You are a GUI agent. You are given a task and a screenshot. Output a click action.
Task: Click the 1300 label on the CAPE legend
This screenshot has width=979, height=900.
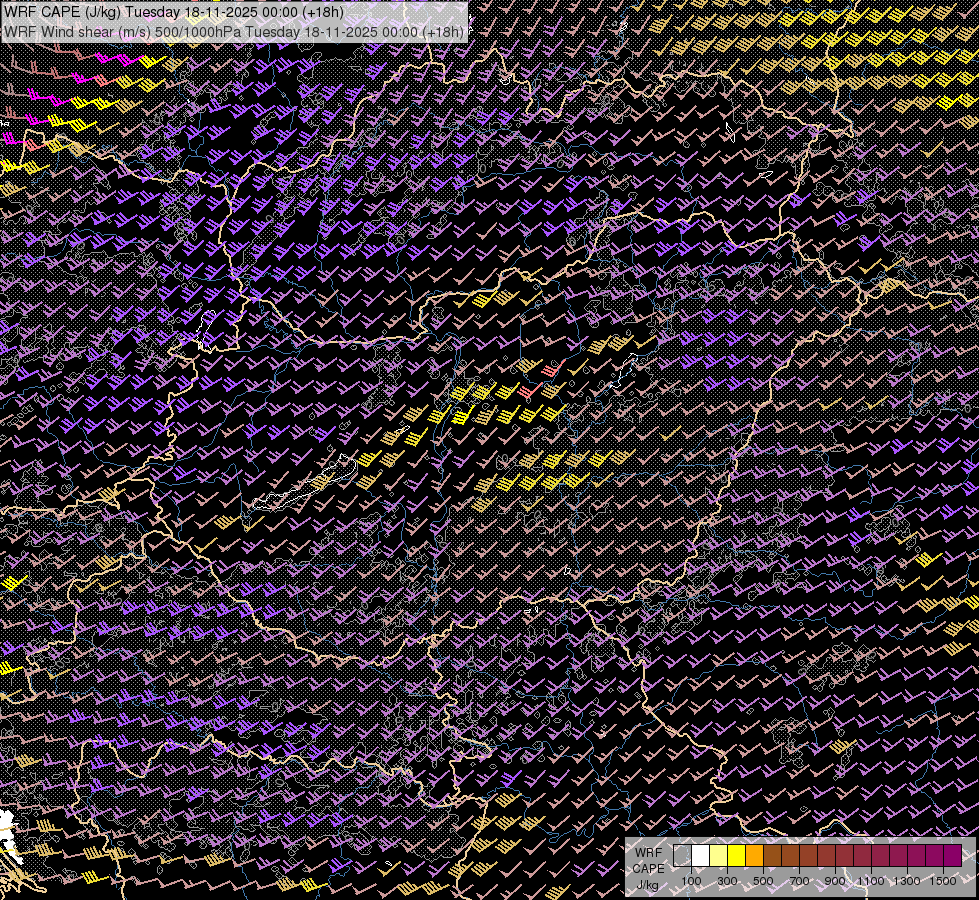pos(907,881)
